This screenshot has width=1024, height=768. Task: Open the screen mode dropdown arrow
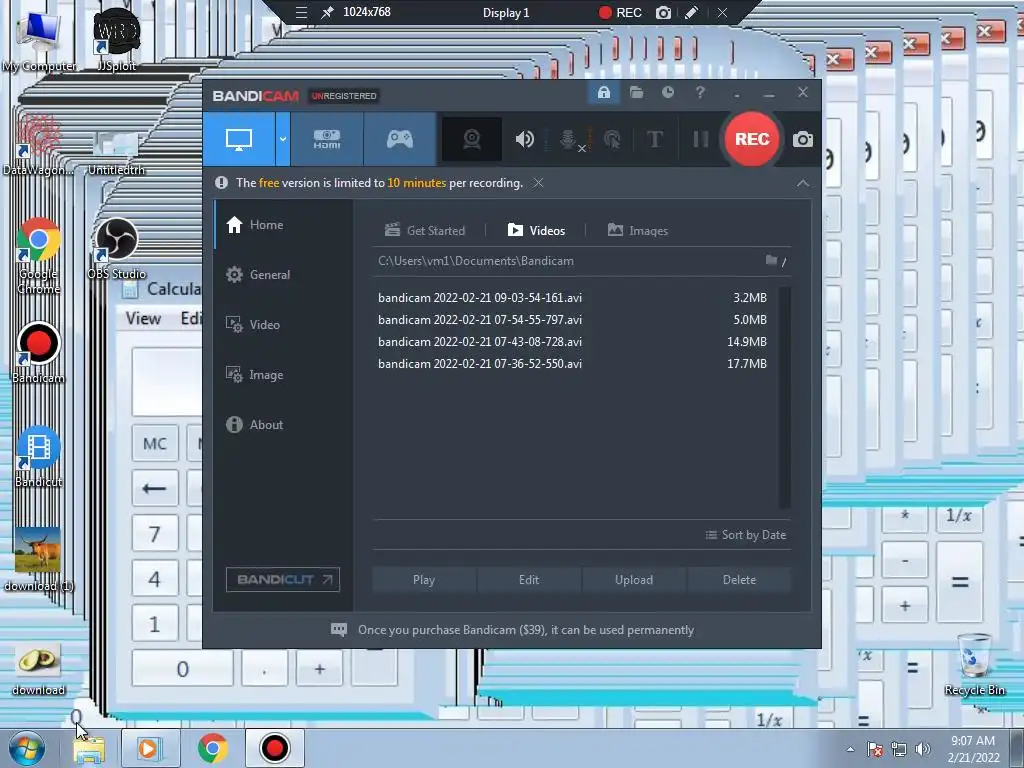coord(283,139)
